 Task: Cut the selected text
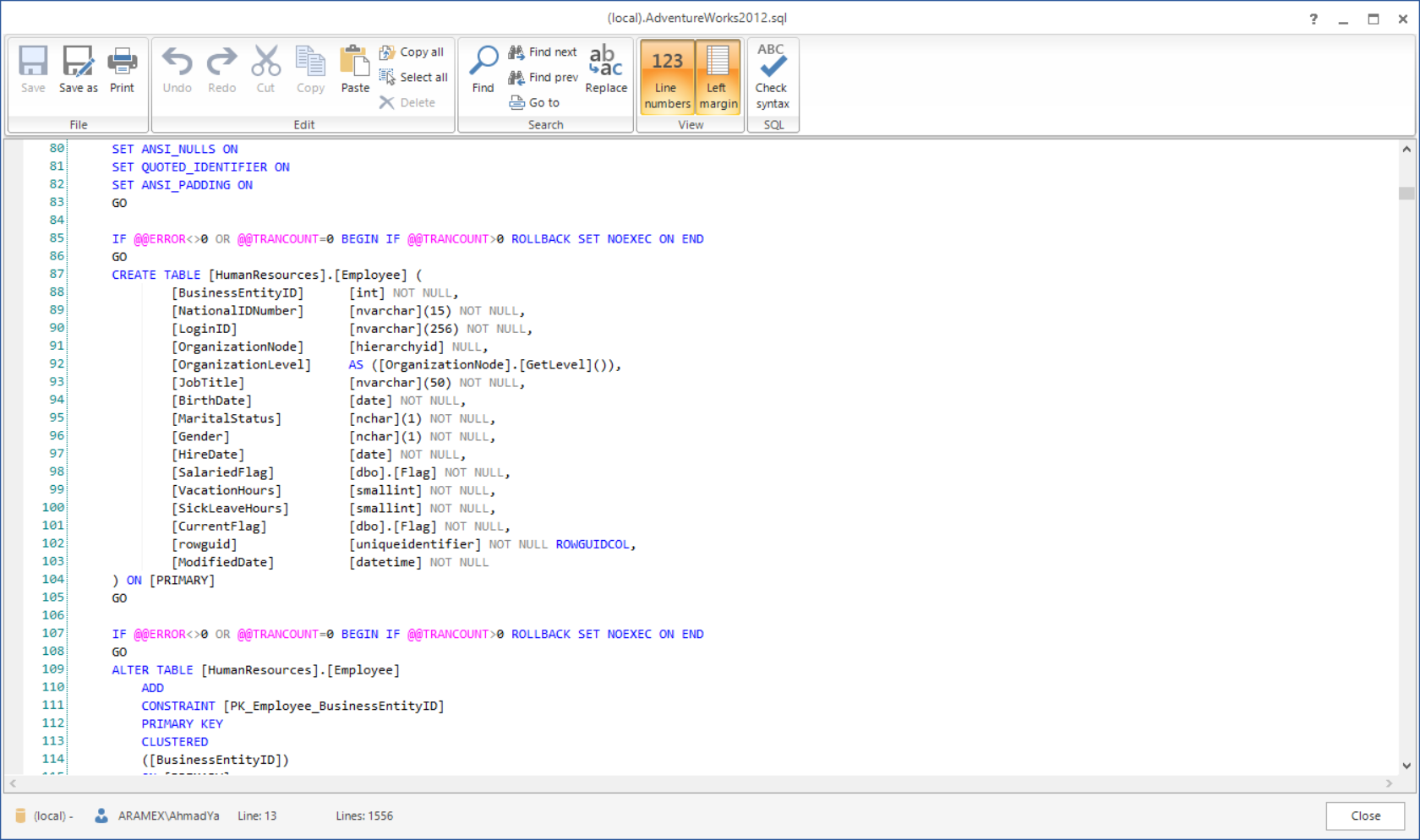[x=265, y=70]
